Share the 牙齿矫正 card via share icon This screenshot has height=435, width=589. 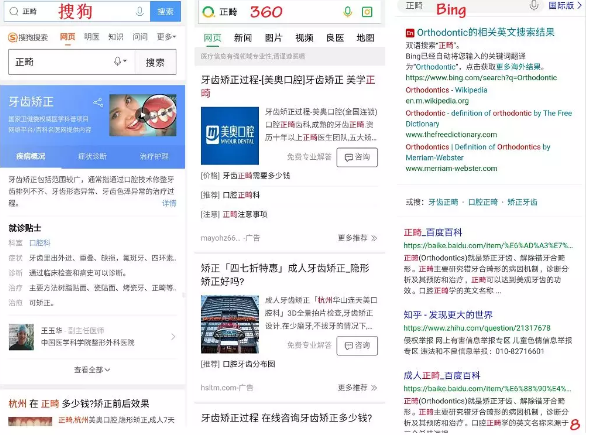pos(98,102)
